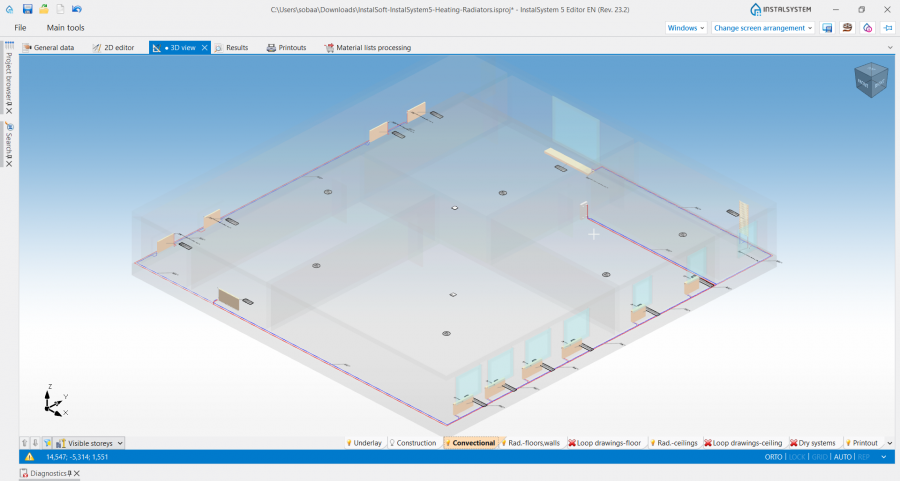Toggle ORTO mode in status bar

(773, 457)
